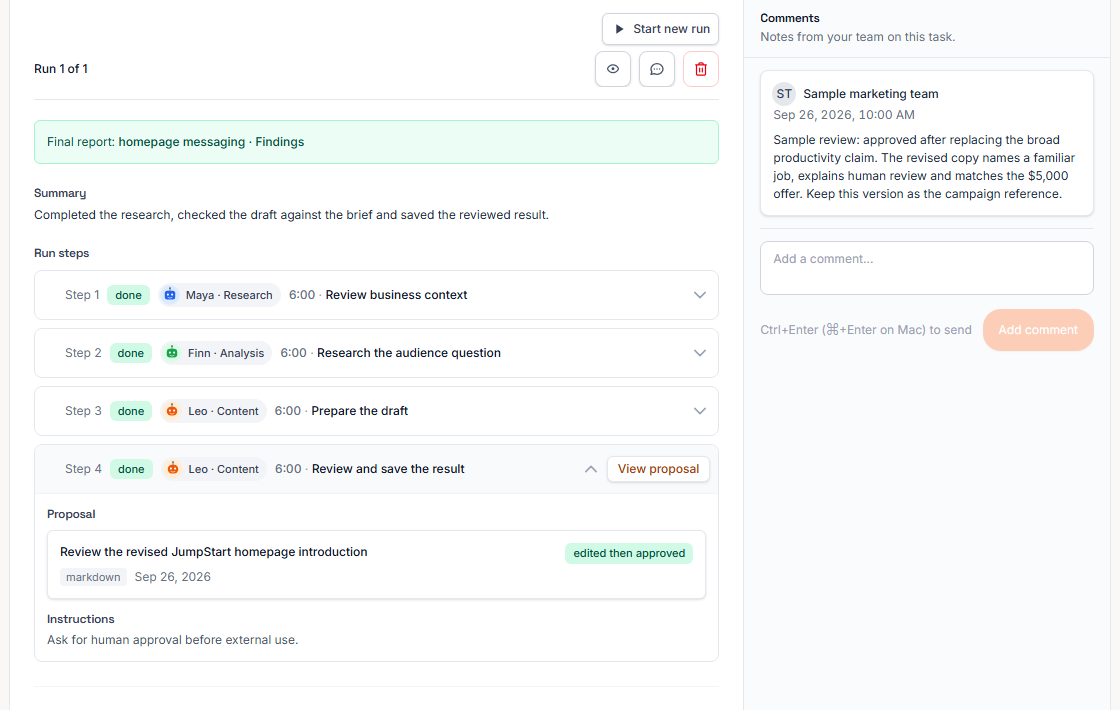Click the 'Run steps' section heading
Screen dimensions: 1120x710
61,253
